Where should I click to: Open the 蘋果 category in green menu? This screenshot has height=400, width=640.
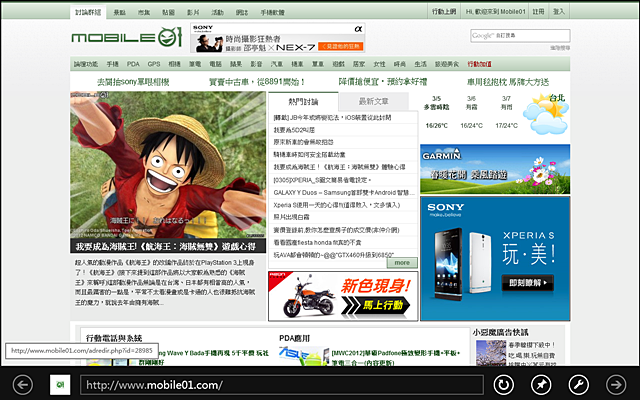[236, 64]
